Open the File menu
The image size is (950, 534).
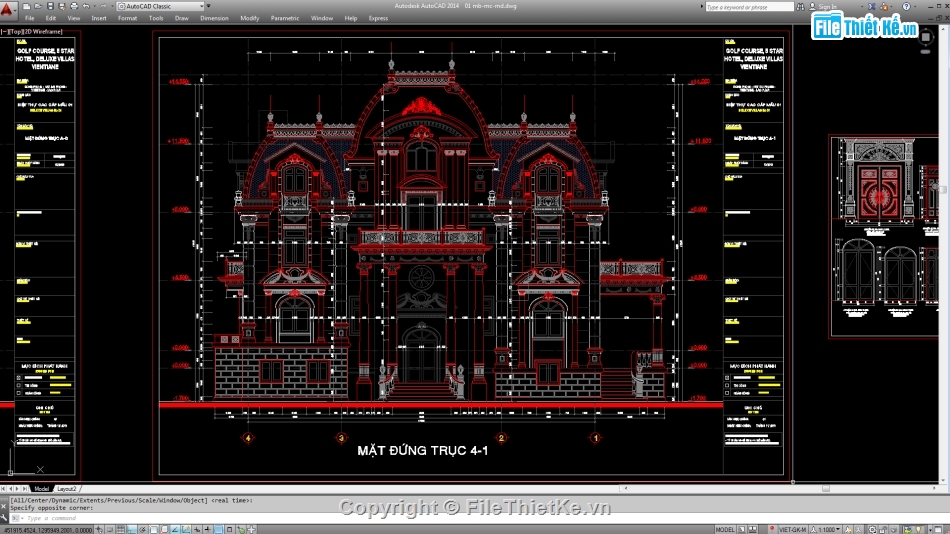pyautogui.click(x=30, y=18)
